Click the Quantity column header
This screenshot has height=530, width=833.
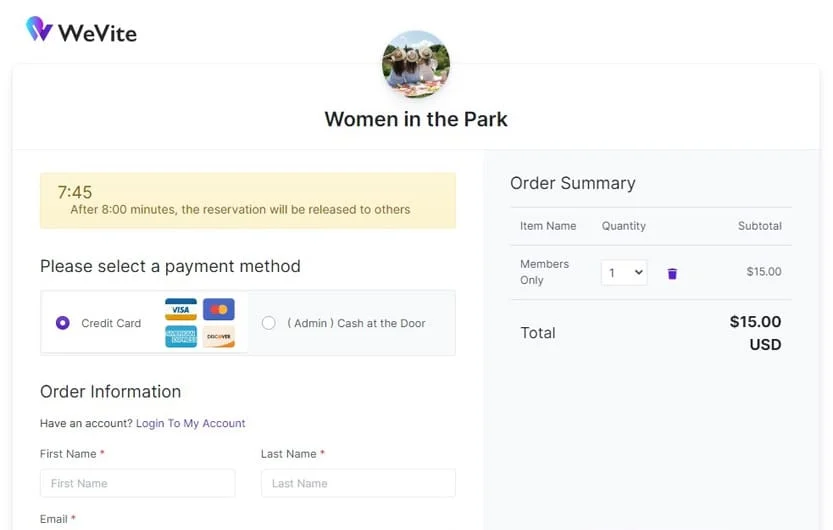click(624, 226)
